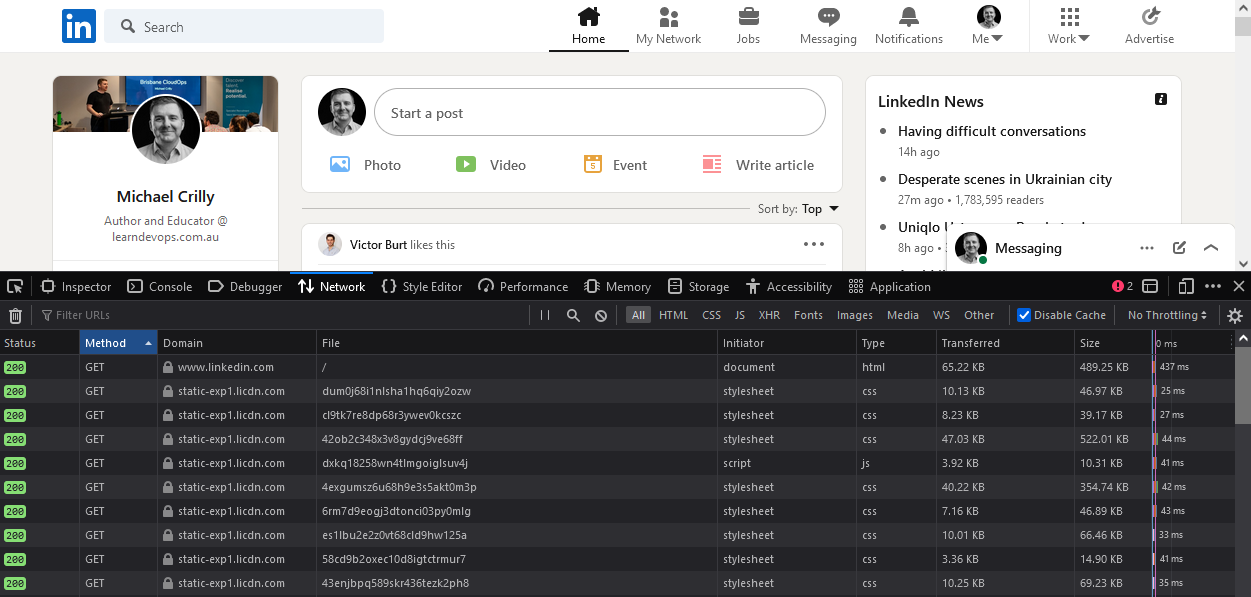Open LinkedIn Notifications bell
The image size is (1251, 597).
pyautogui.click(x=908, y=25)
